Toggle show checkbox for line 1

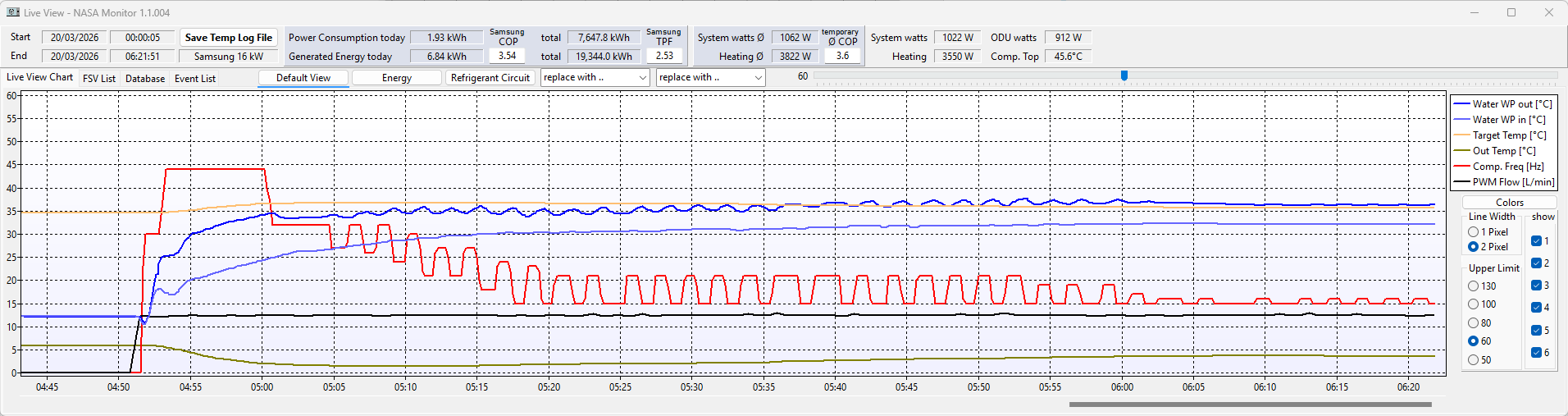(x=1537, y=241)
